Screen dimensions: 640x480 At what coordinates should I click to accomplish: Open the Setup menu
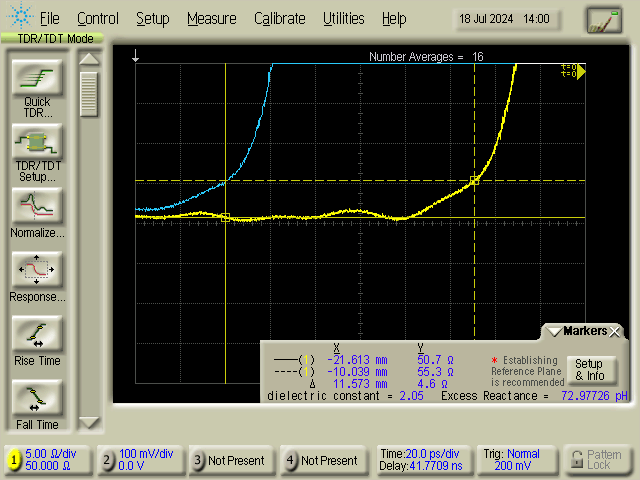153,19
